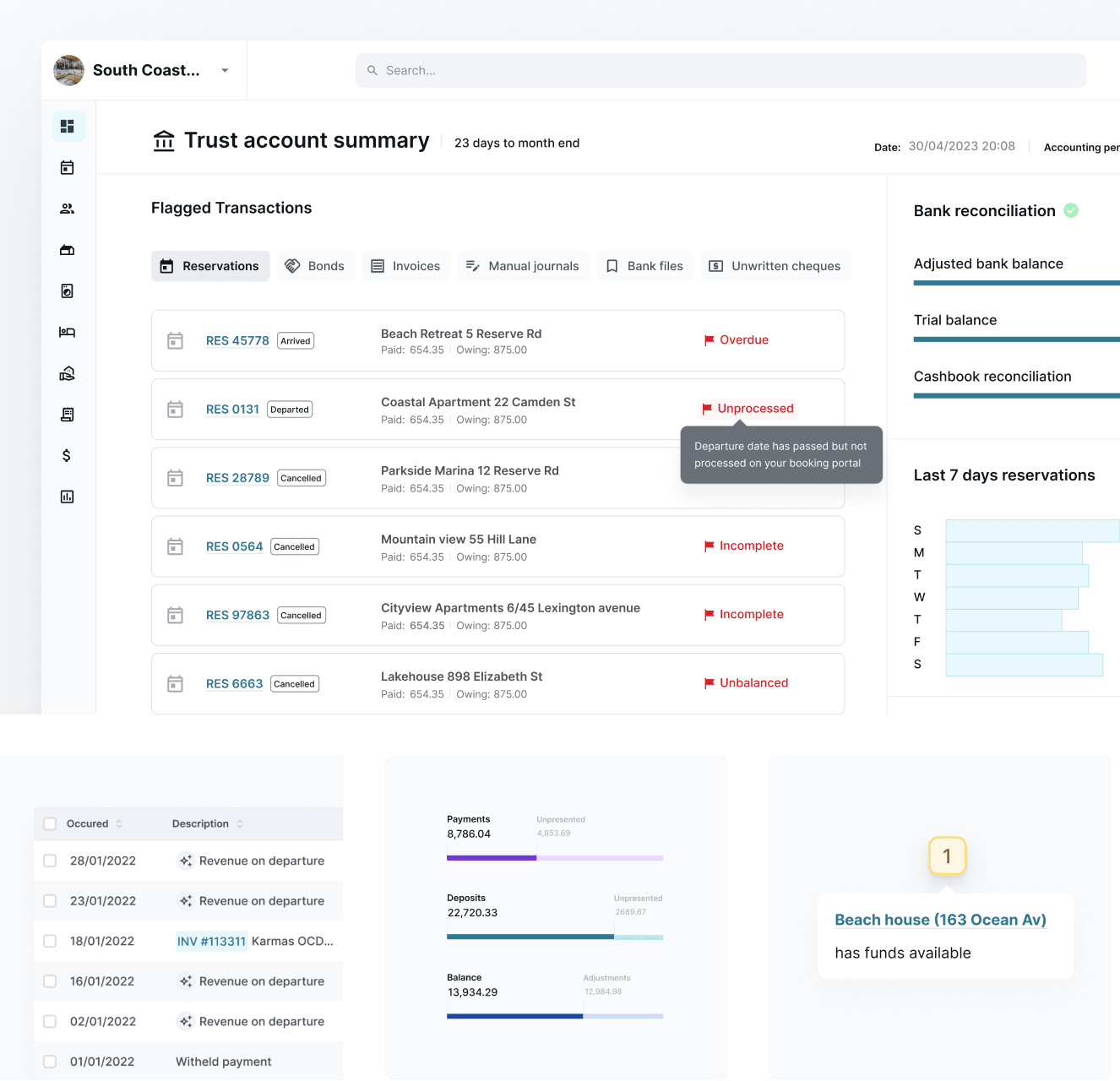The width and height of the screenshot is (1120, 1081).
Task: Check the 23/01/2022 row checkbox
Action: (x=50, y=901)
